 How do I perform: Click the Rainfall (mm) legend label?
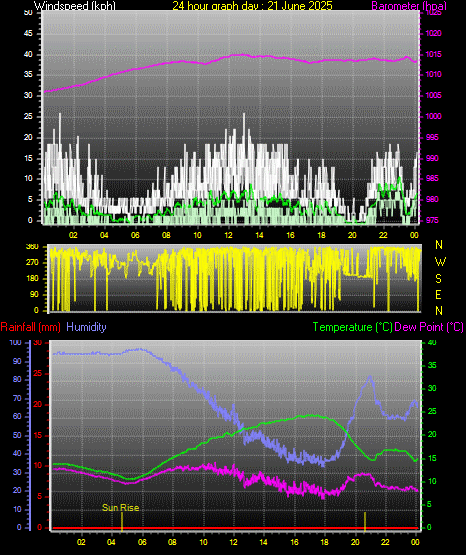[30, 327]
